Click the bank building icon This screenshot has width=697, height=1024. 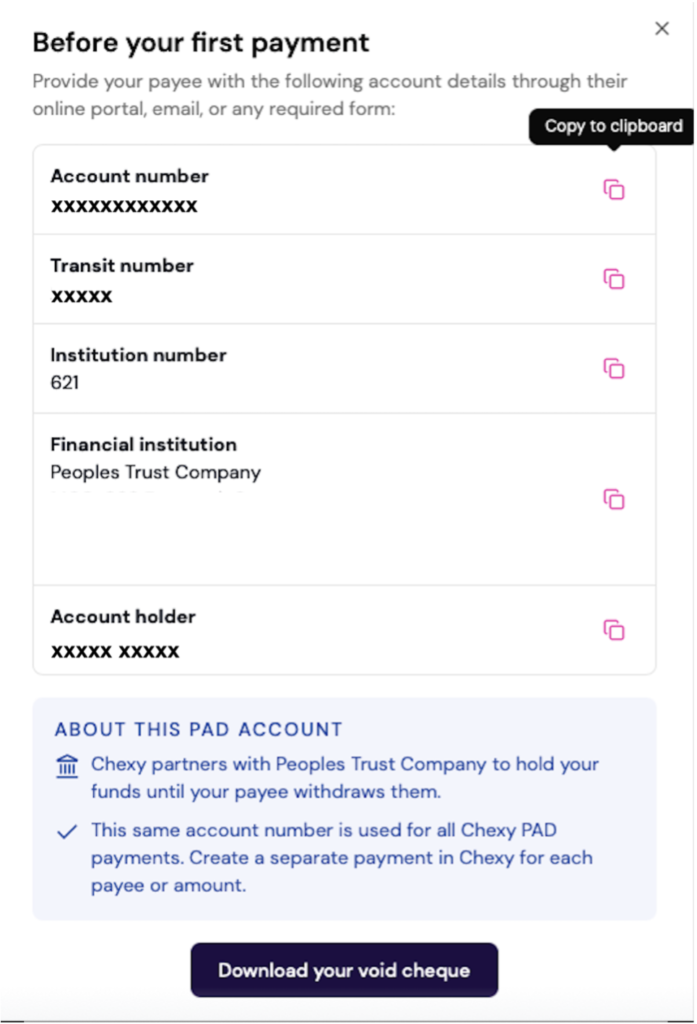(67, 767)
